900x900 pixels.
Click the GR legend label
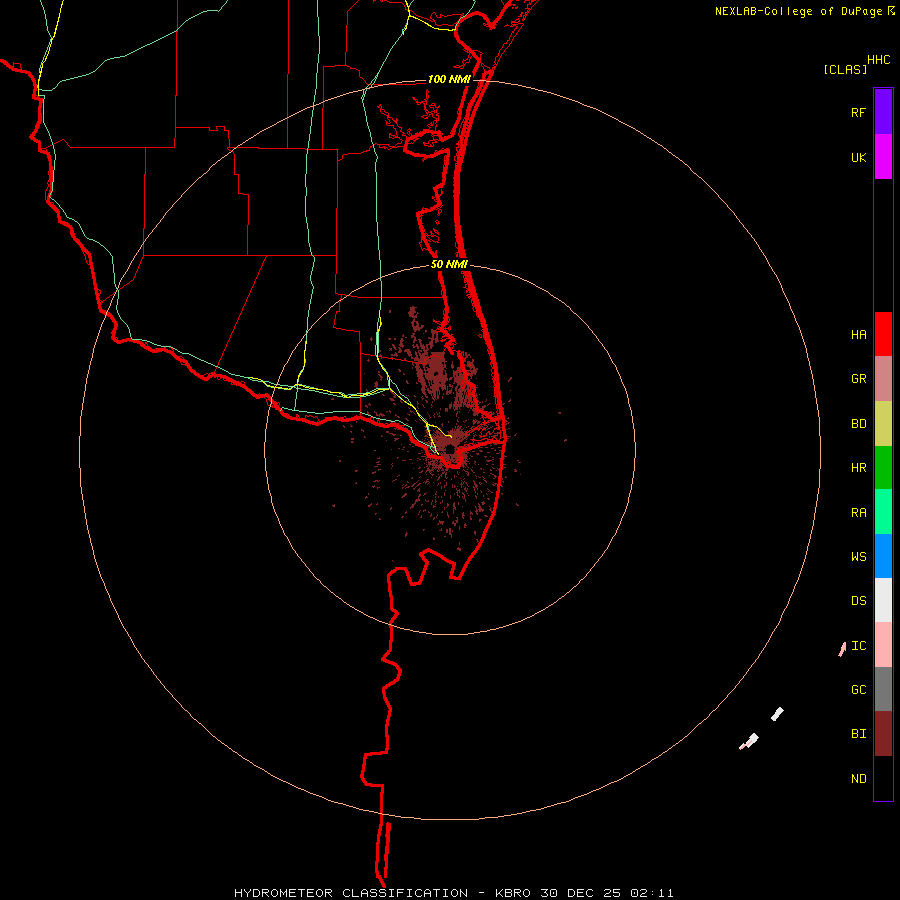coord(858,379)
